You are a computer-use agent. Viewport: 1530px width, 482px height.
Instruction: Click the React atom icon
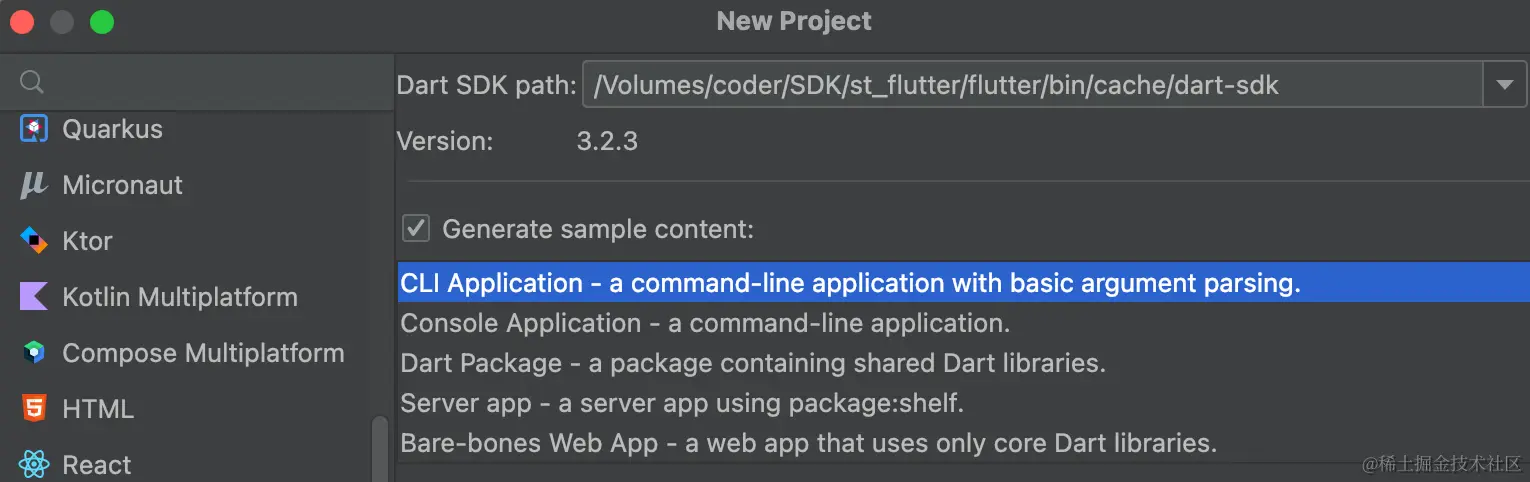click(34, 465)
